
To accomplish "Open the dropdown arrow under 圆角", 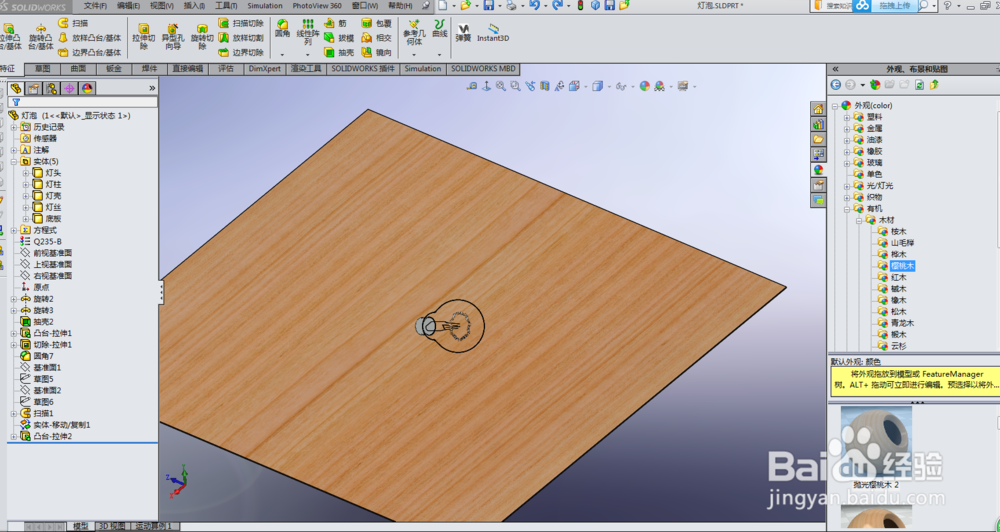I will 282,55.
